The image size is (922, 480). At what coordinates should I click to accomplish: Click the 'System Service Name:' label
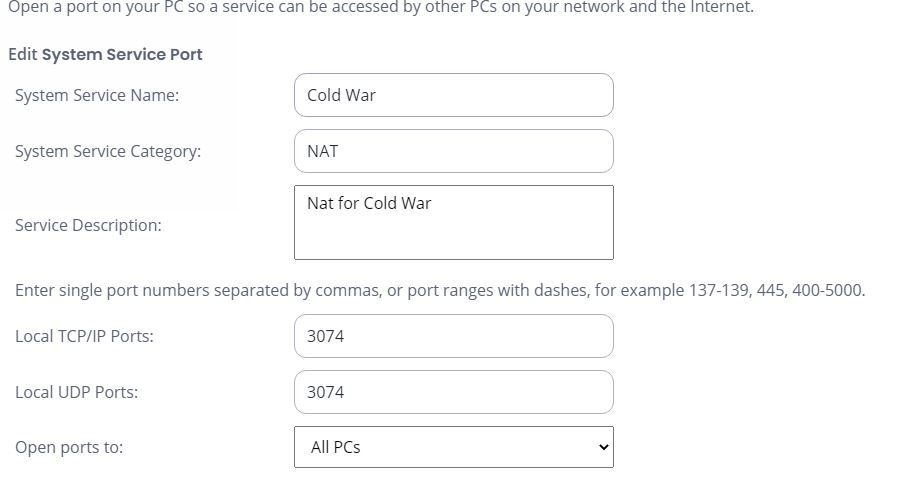97,96
